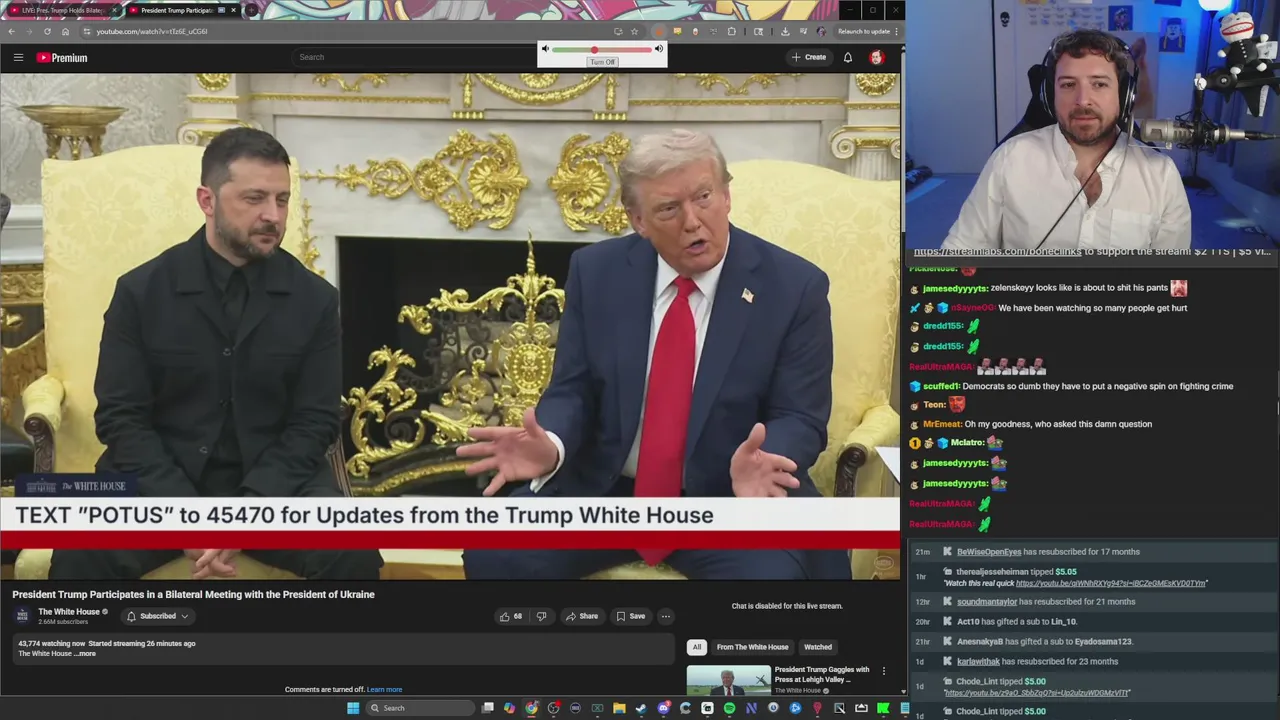This screenshot has height=720, width=1280.
Task: Go back in the browser
Action: (12, 31)
